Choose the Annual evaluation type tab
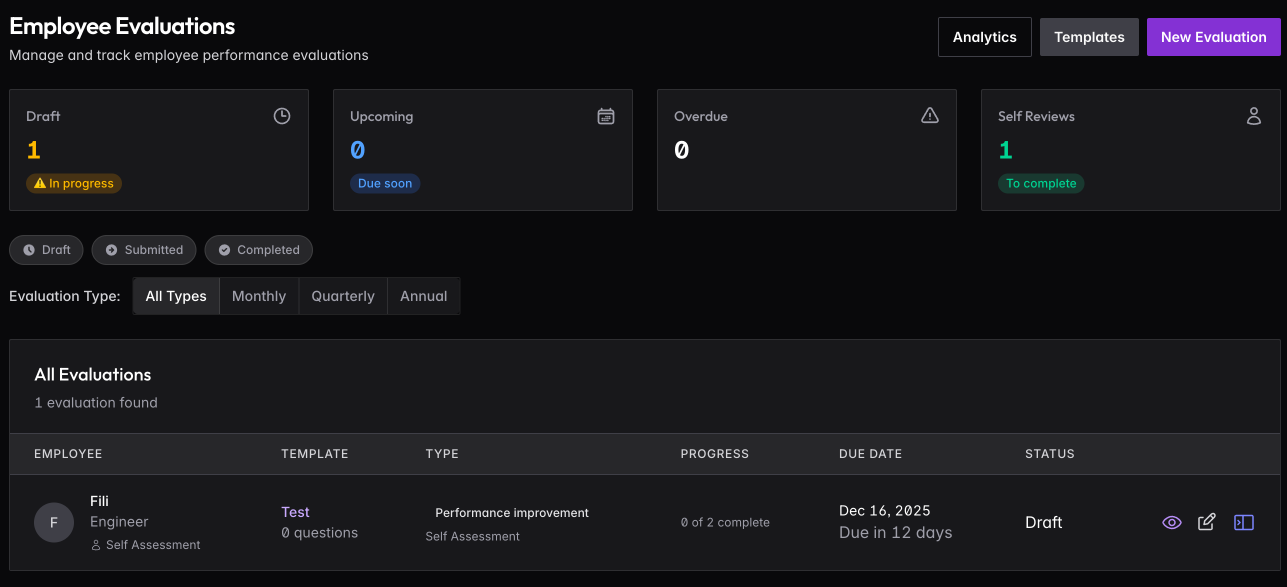 point(423,296)
